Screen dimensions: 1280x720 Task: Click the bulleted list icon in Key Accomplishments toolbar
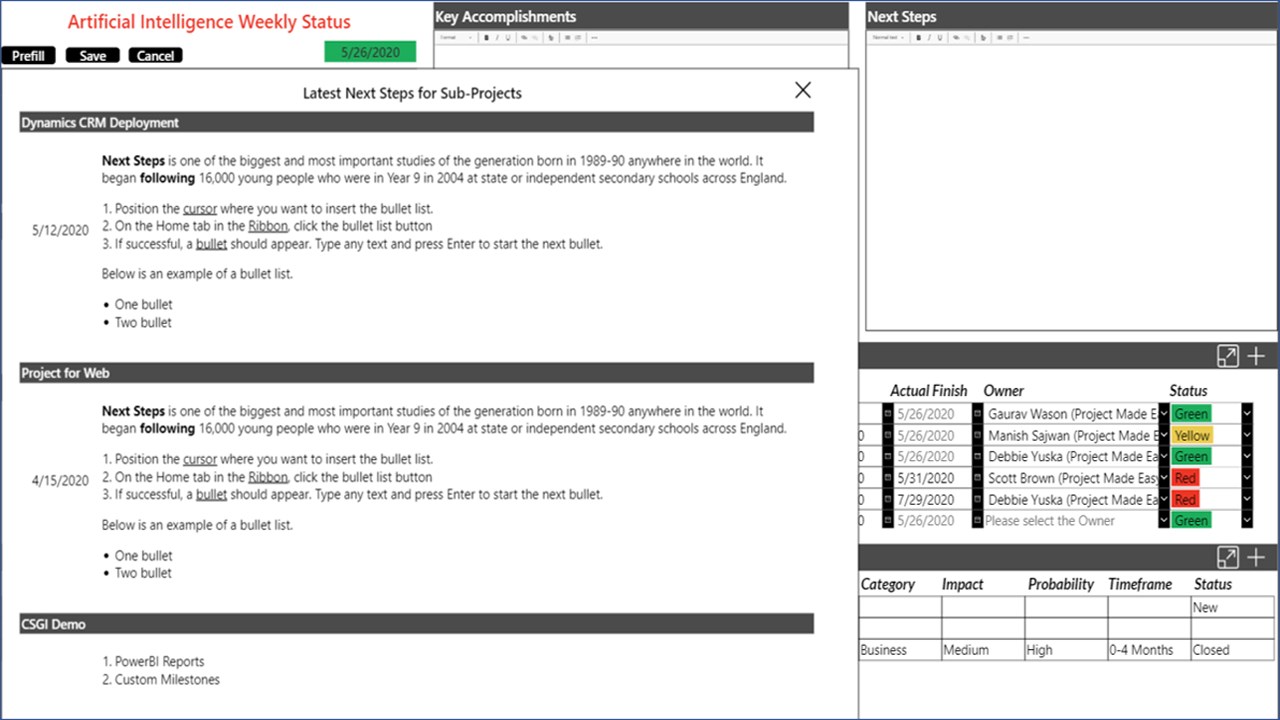click(568, 38)
